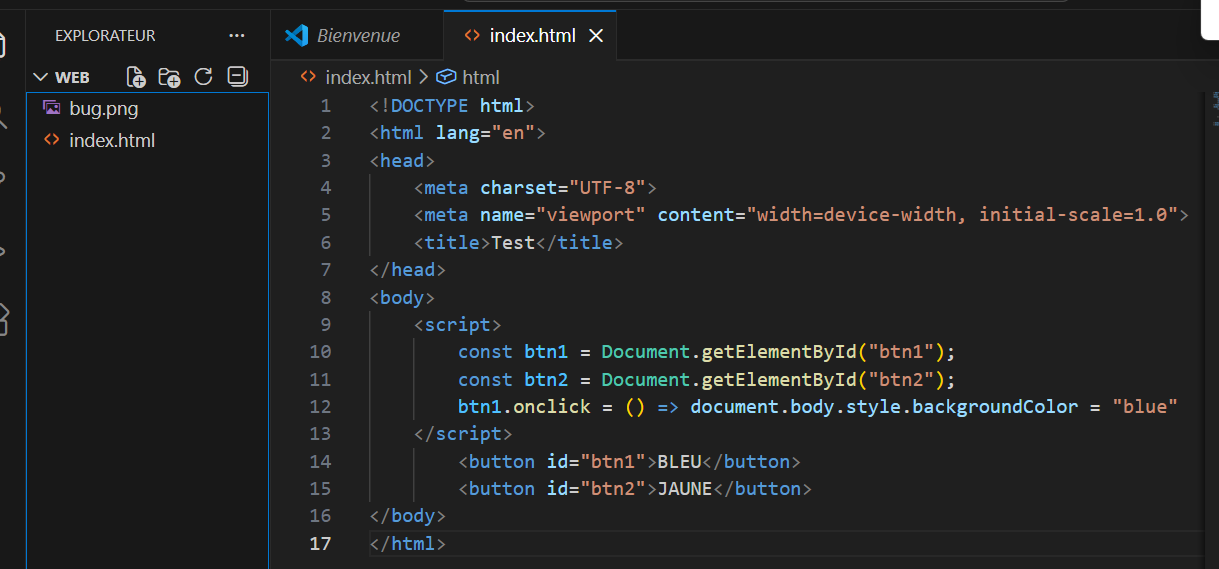Image resolution: width=1219 pixels, height=569 pixels.
Task: Click index.html in the breadcrumb path
Action: coord(368,77)
